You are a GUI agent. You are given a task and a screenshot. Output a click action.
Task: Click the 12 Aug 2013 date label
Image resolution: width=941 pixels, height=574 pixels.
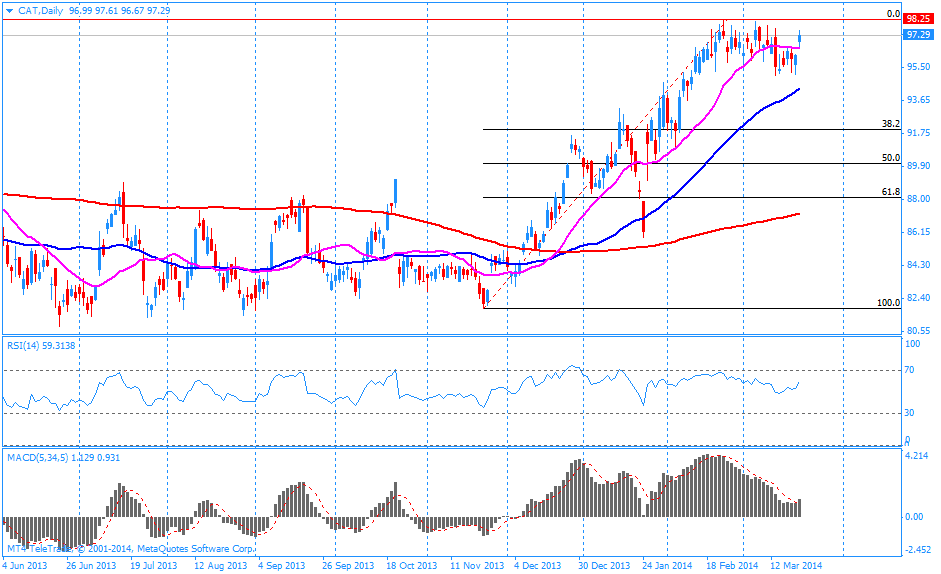(221, 566)
